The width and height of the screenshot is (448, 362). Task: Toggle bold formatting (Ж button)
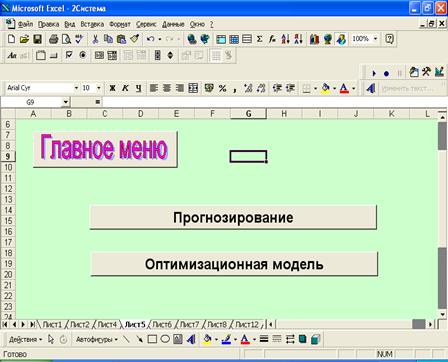tap(112, 88)
